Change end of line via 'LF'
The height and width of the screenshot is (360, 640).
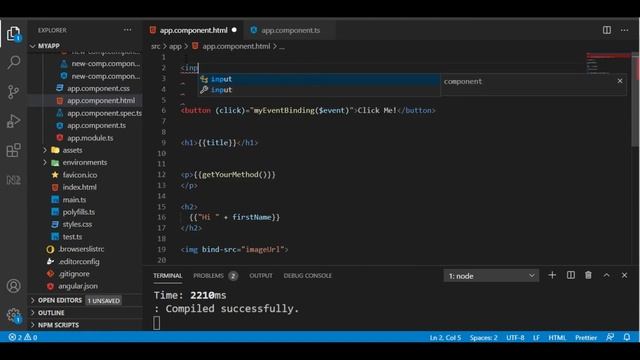click(x=536, y=338)
